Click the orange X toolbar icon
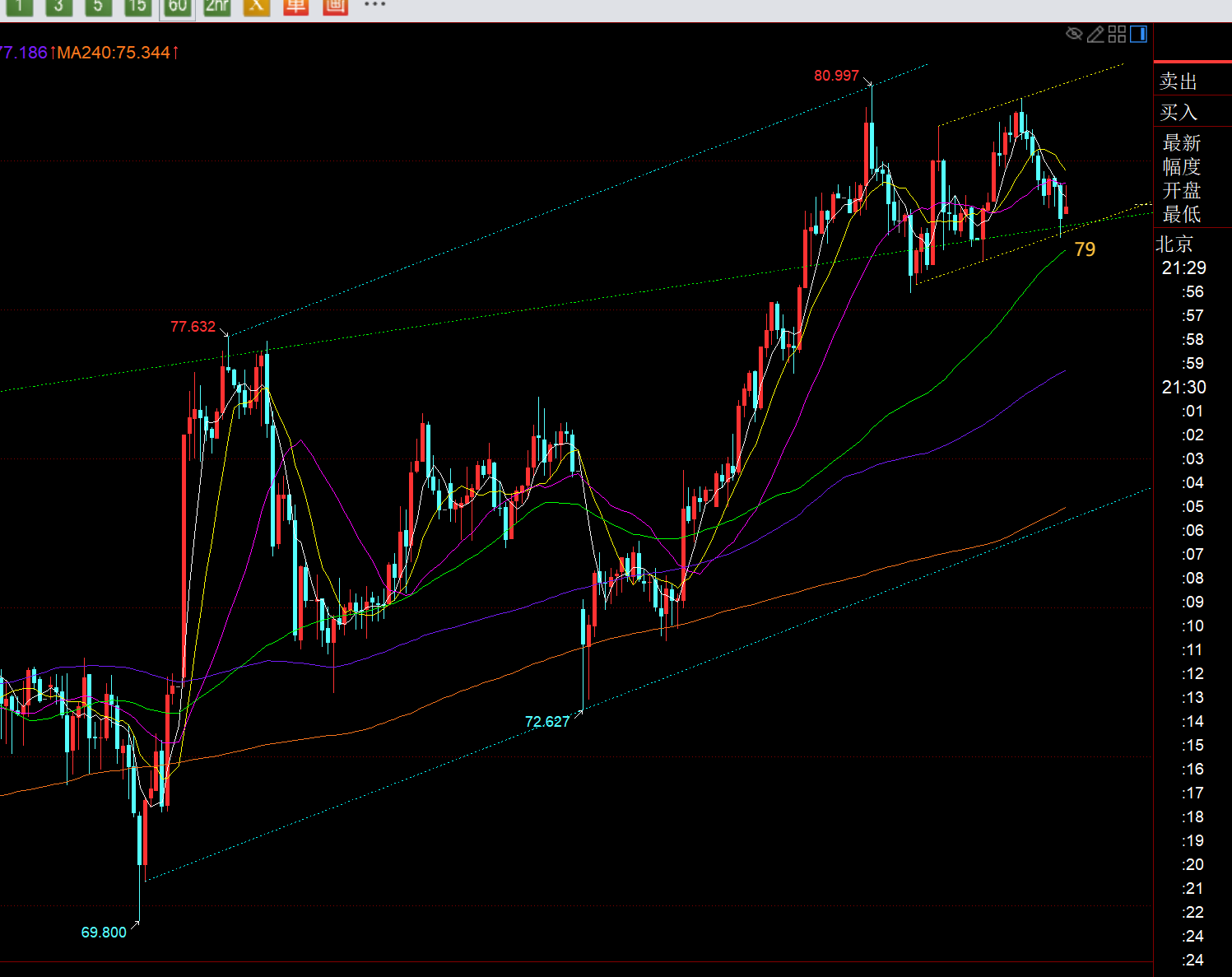 [257, 6]
